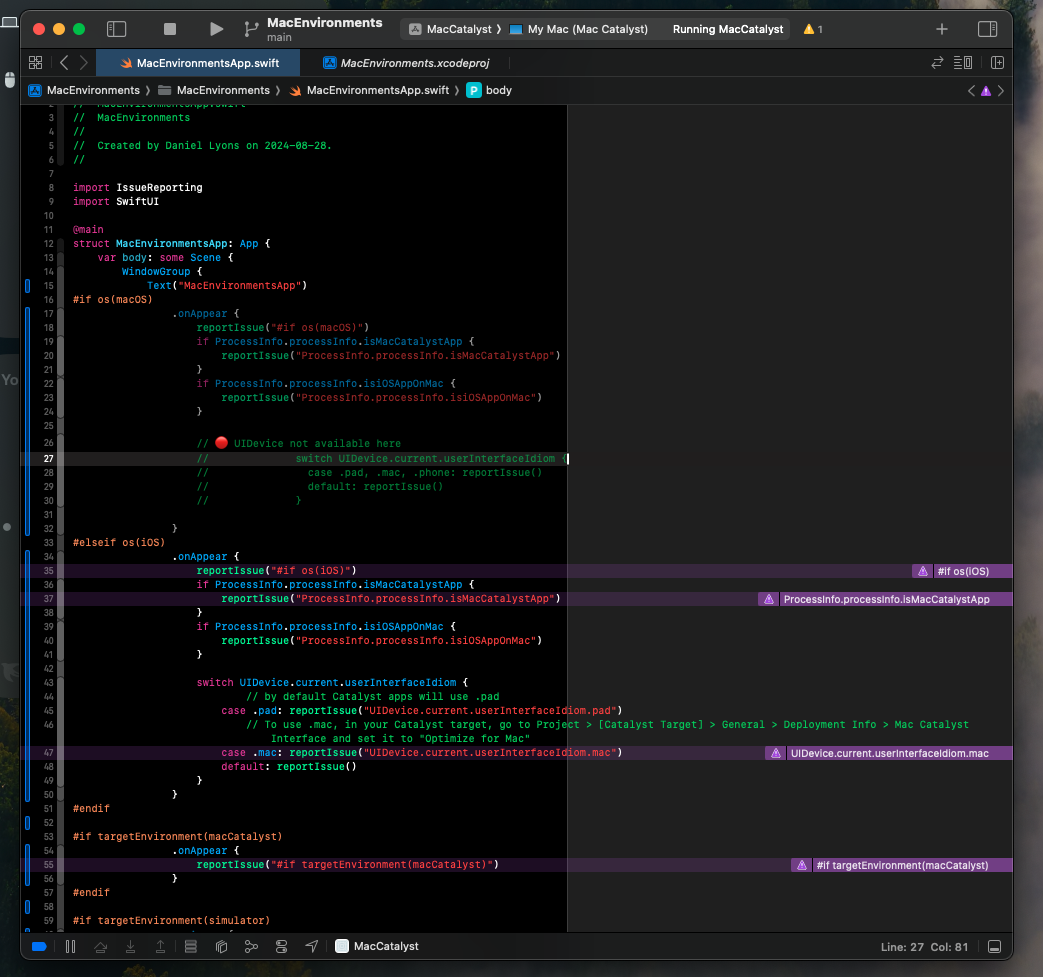Open the MacEnvironments folder jump bar item
Image resolution: width=1043 pixels, height=977 pixels.
pyautogui.click(x=214, y=90)
